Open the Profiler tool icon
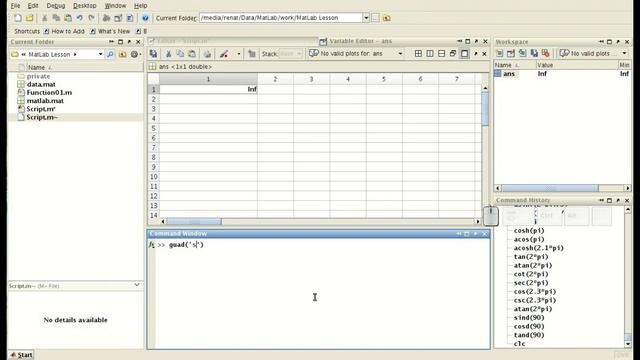The width and height of the screenshot is (640, 360). tap(130, 18)
